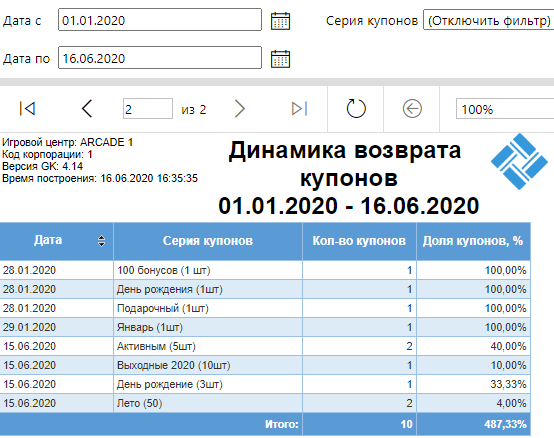Select the Подарочный (1шт) cell
554x438 pixels.
[208, 308]
